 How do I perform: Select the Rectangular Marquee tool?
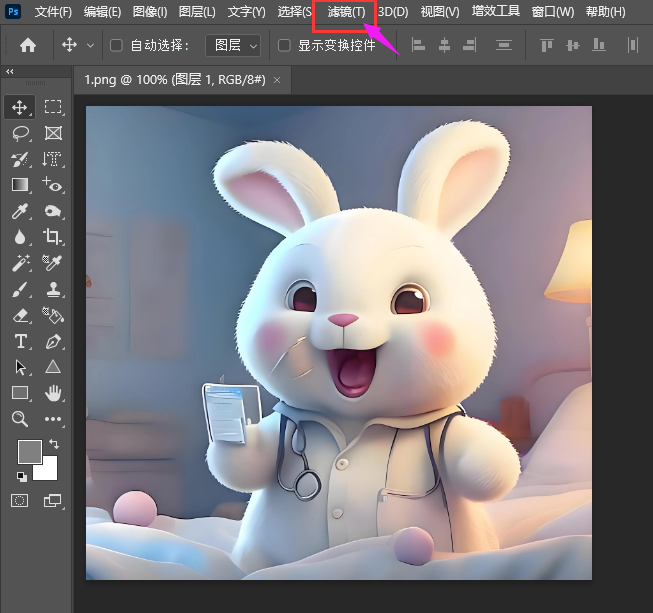53,107
